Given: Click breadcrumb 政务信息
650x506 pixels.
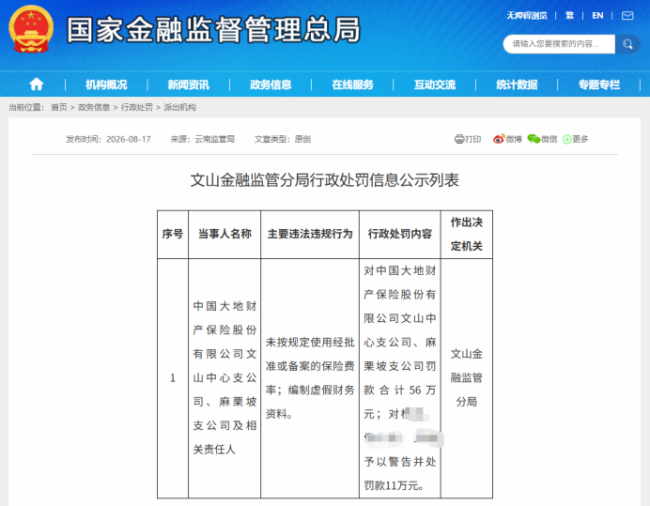Looking at the screenshot, I should (94, 107).
